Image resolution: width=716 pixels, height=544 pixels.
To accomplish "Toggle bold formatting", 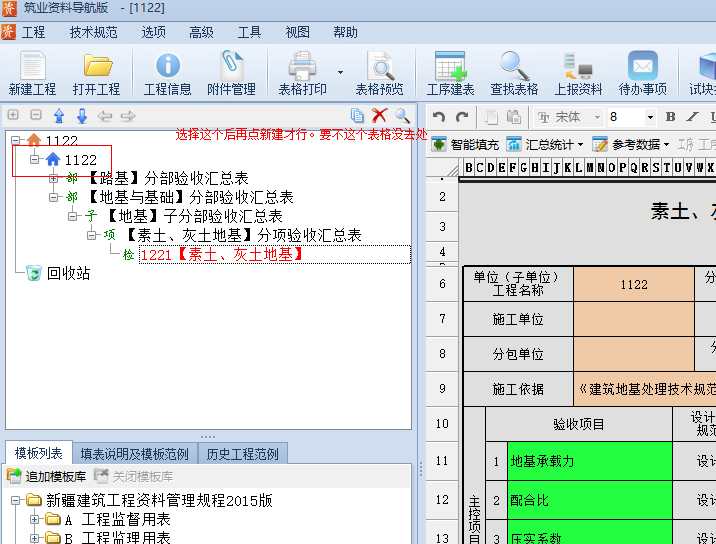I will pyautogui.click(x=669, y=117).
